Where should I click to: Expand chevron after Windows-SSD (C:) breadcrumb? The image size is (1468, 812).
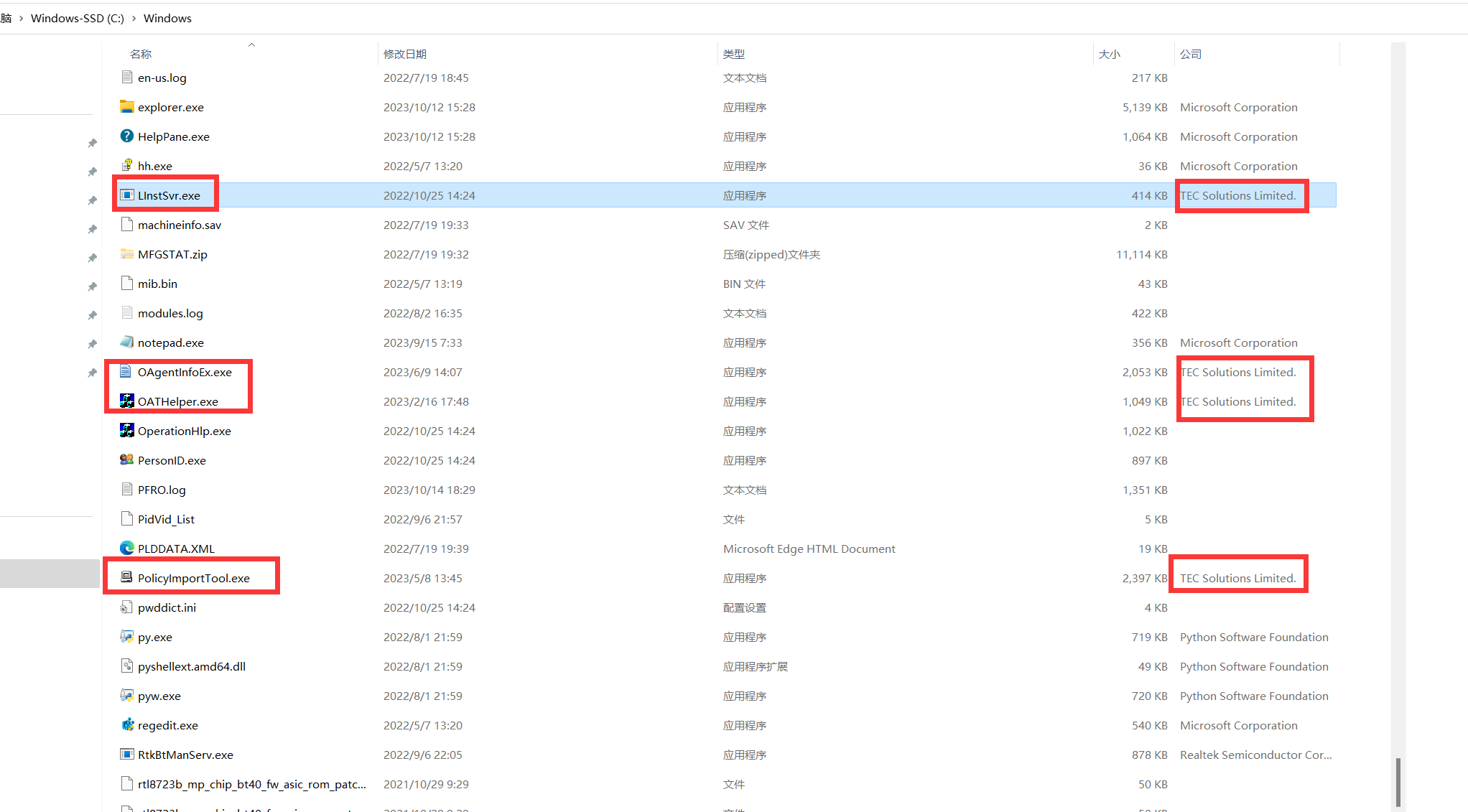(134, 18)
